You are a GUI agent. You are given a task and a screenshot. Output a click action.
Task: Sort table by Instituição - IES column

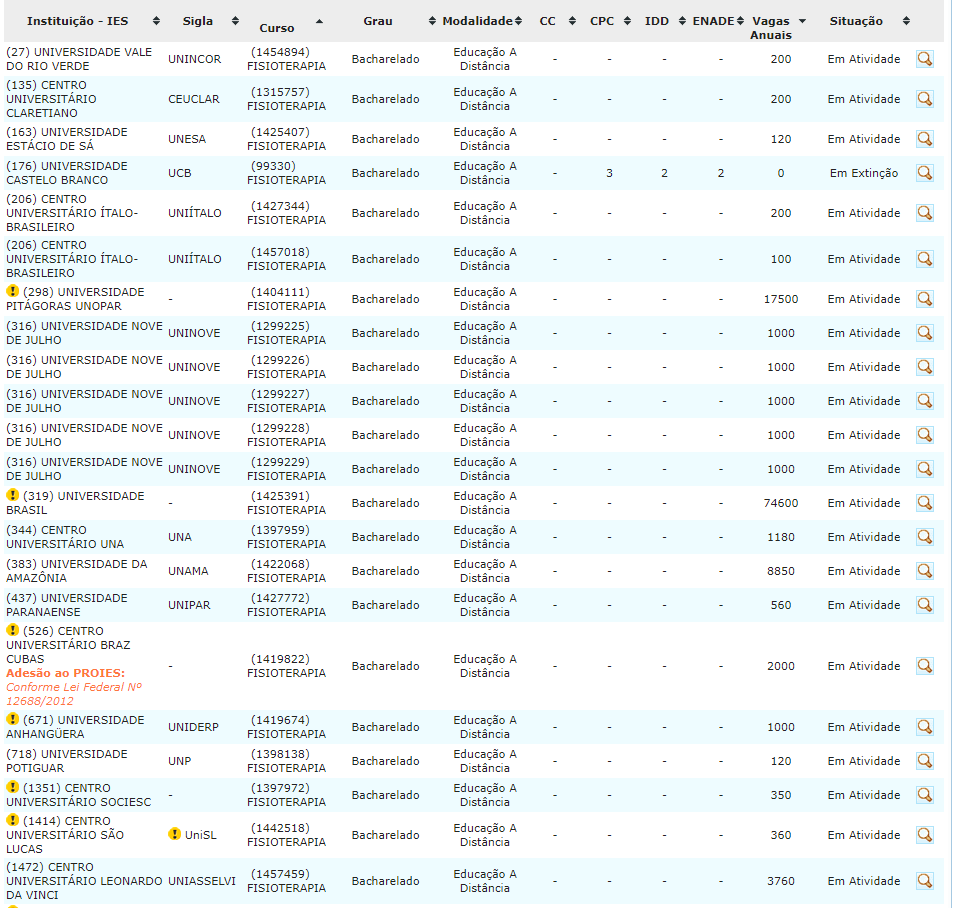[x=77, y=21]
